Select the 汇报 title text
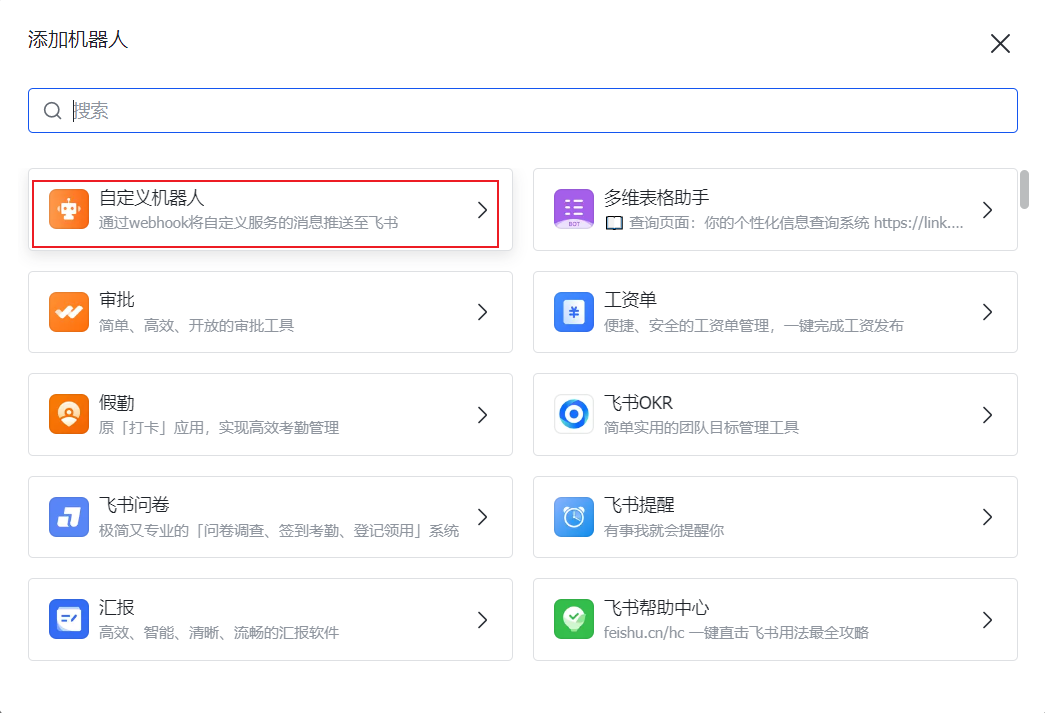Image resolution: width=1045 pixels, height=713 pixels. [117, 608]
